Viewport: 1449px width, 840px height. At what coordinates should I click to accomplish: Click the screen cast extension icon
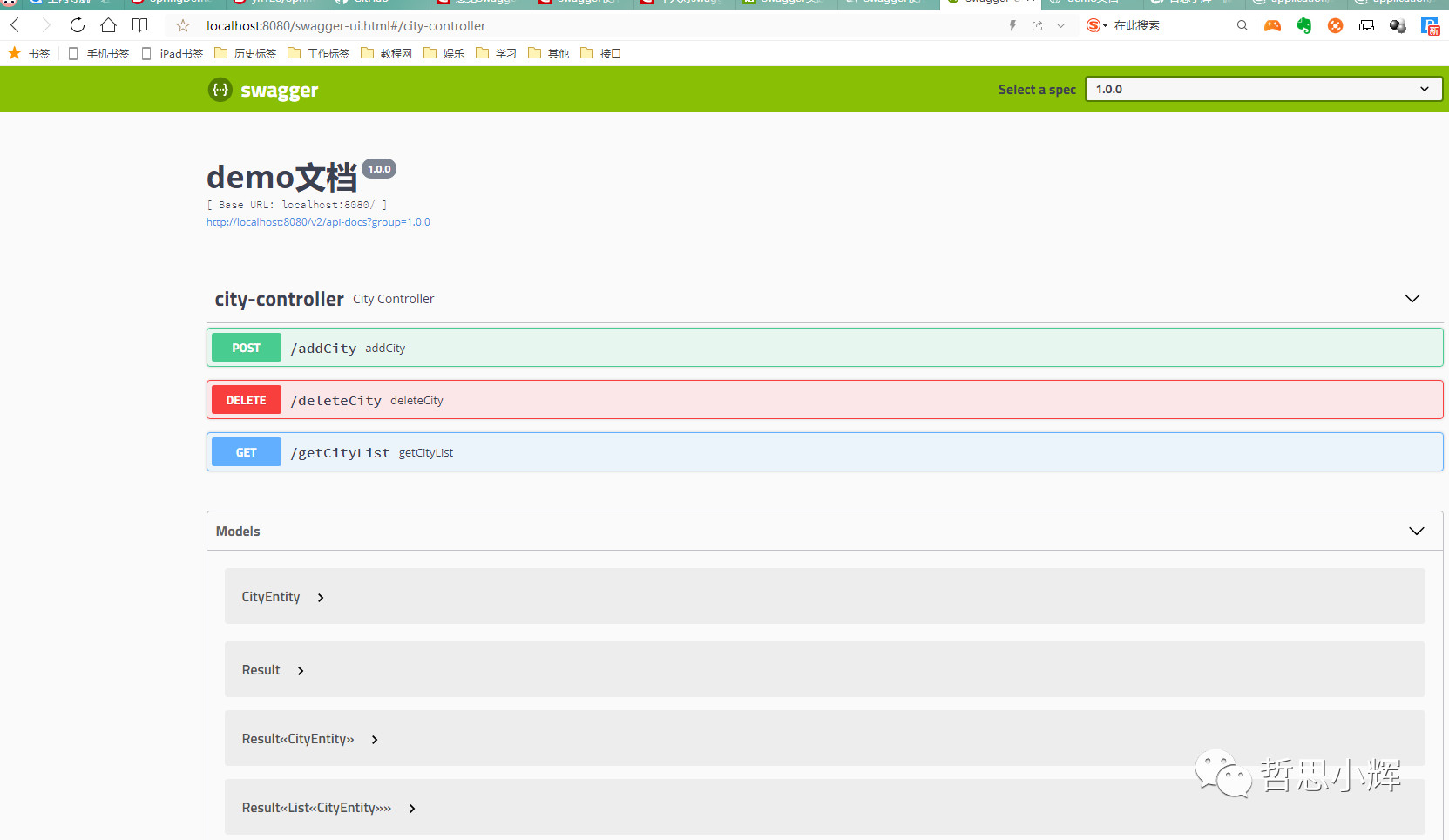pos(1366,26)
